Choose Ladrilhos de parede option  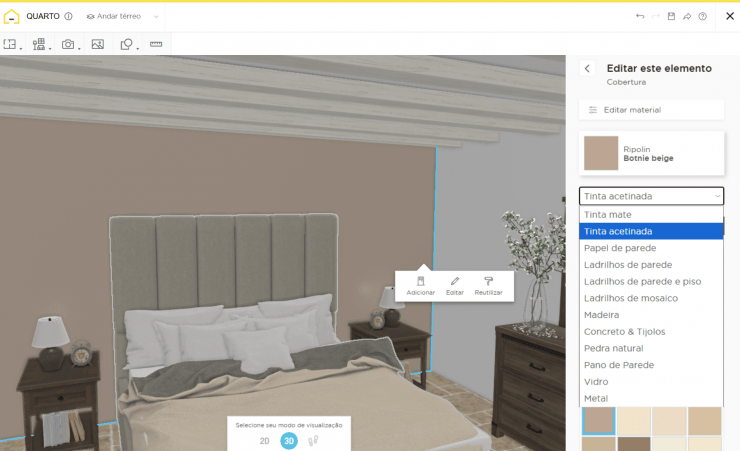[x=651, y=265]
